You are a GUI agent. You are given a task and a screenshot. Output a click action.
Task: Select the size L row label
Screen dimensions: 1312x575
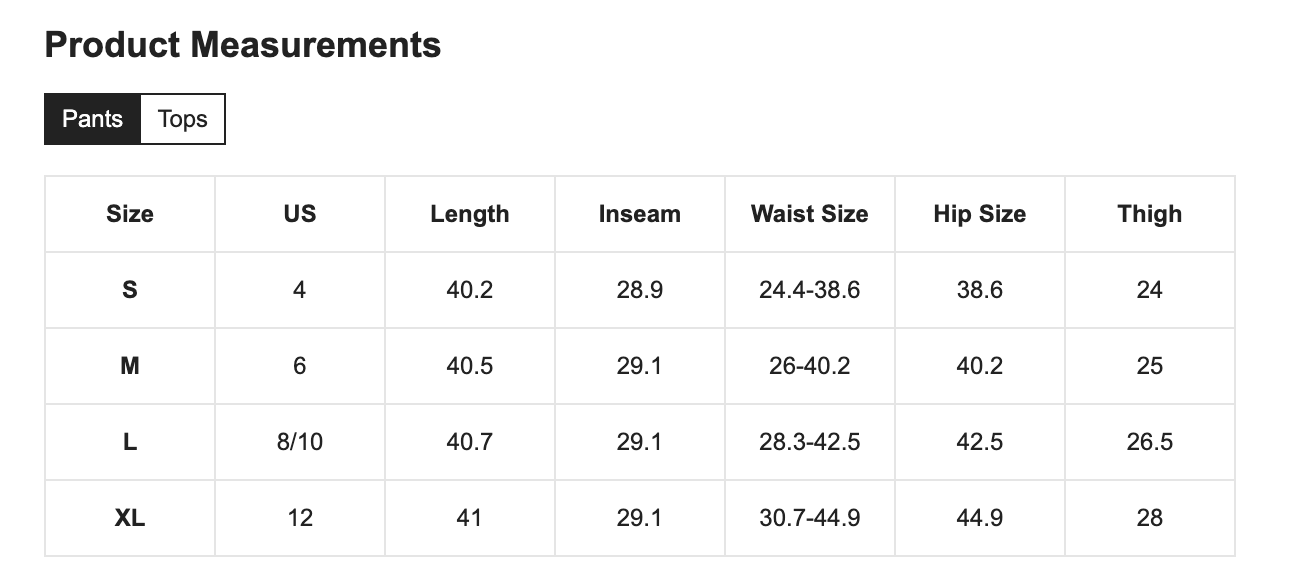130,442
